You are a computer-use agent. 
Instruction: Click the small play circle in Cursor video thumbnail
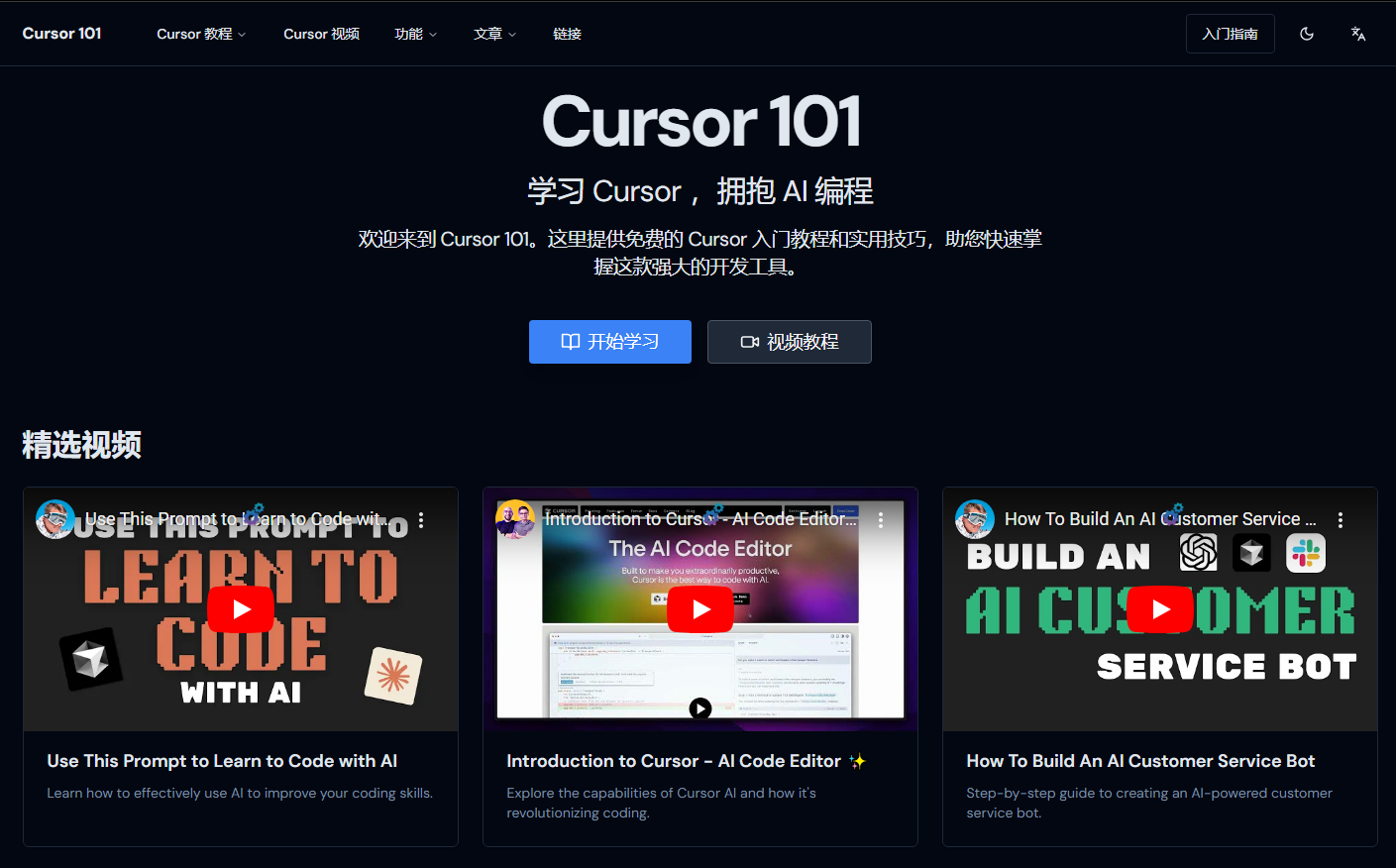[x=700, y=708]
